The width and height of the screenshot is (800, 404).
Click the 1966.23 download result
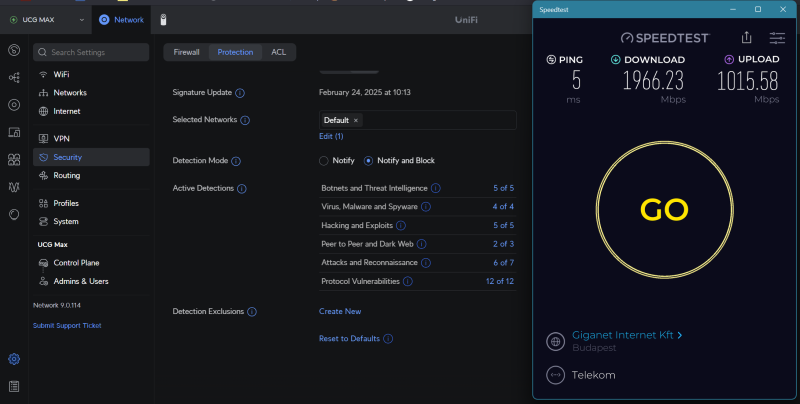(653, 81)
